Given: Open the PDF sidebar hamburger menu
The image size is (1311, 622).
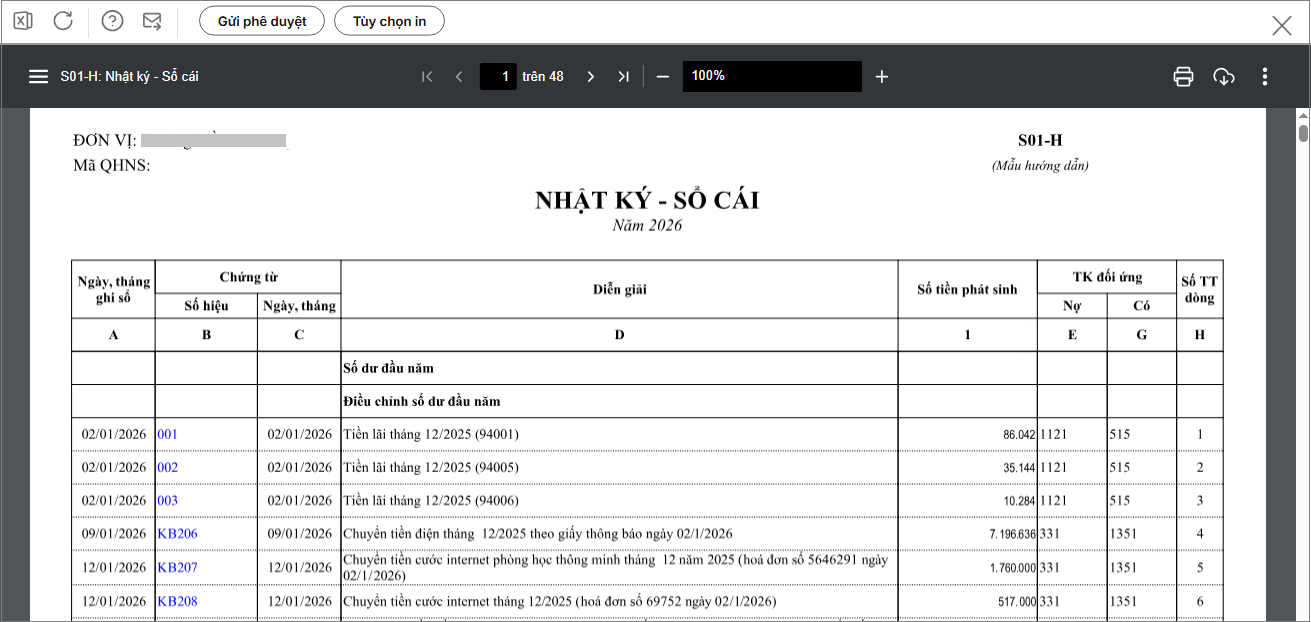Looking at the screenshot, I should pos(38,76).
